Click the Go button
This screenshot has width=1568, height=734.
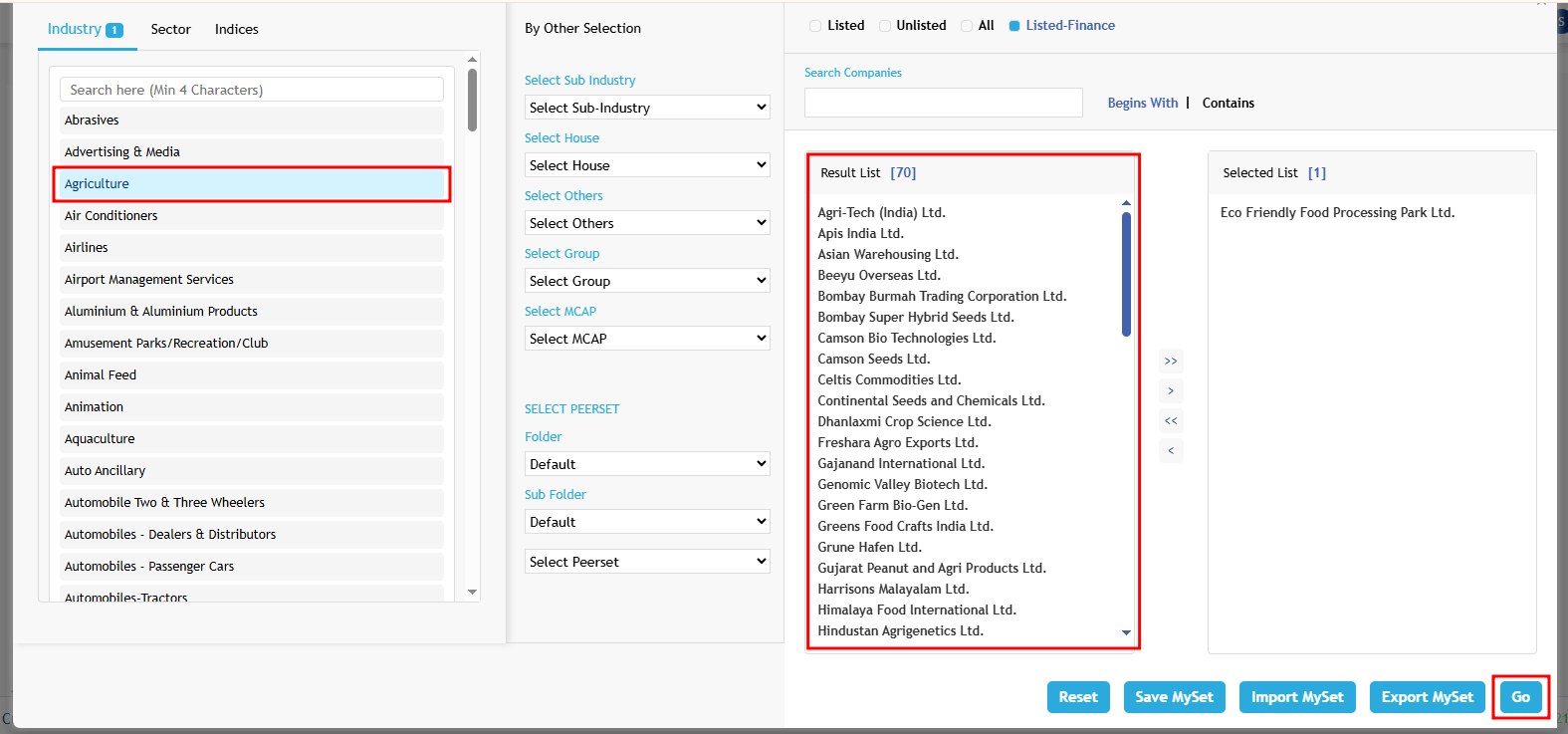point(1520,697)
